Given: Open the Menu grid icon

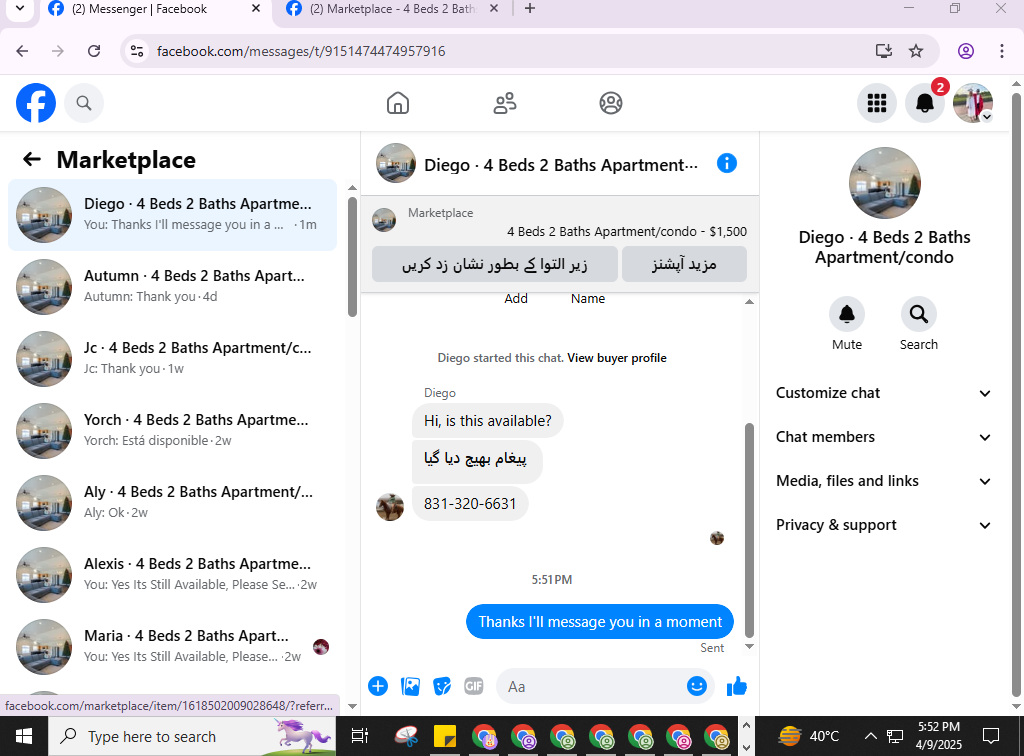Looking at the screenshot, I should click(876, 103).
